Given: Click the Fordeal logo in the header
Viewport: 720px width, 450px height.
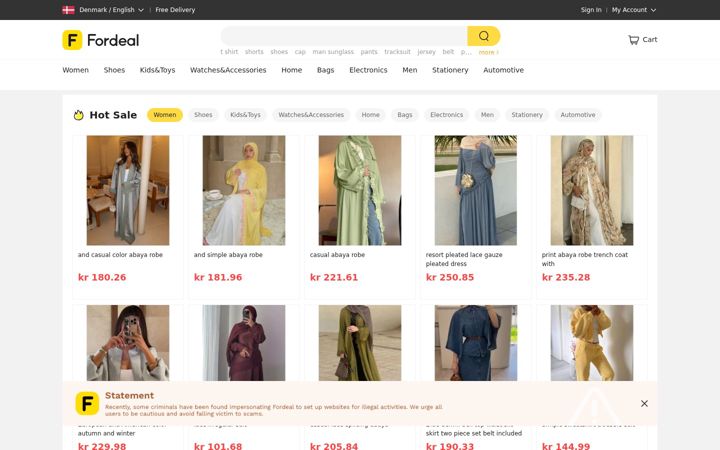Looking at the screenshot, I should click(x=101, y=40).
